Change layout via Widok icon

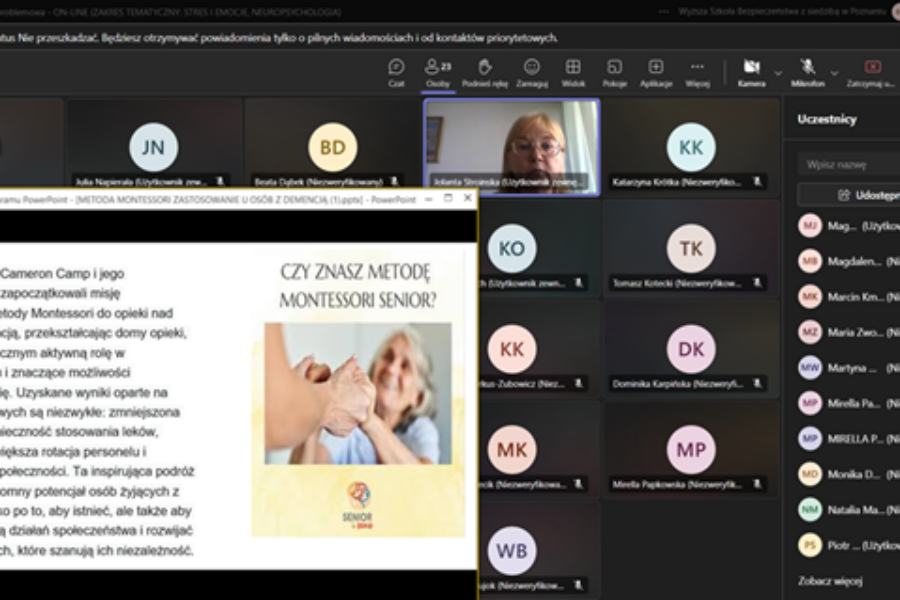pyautogui.click(x=573, y=73)
